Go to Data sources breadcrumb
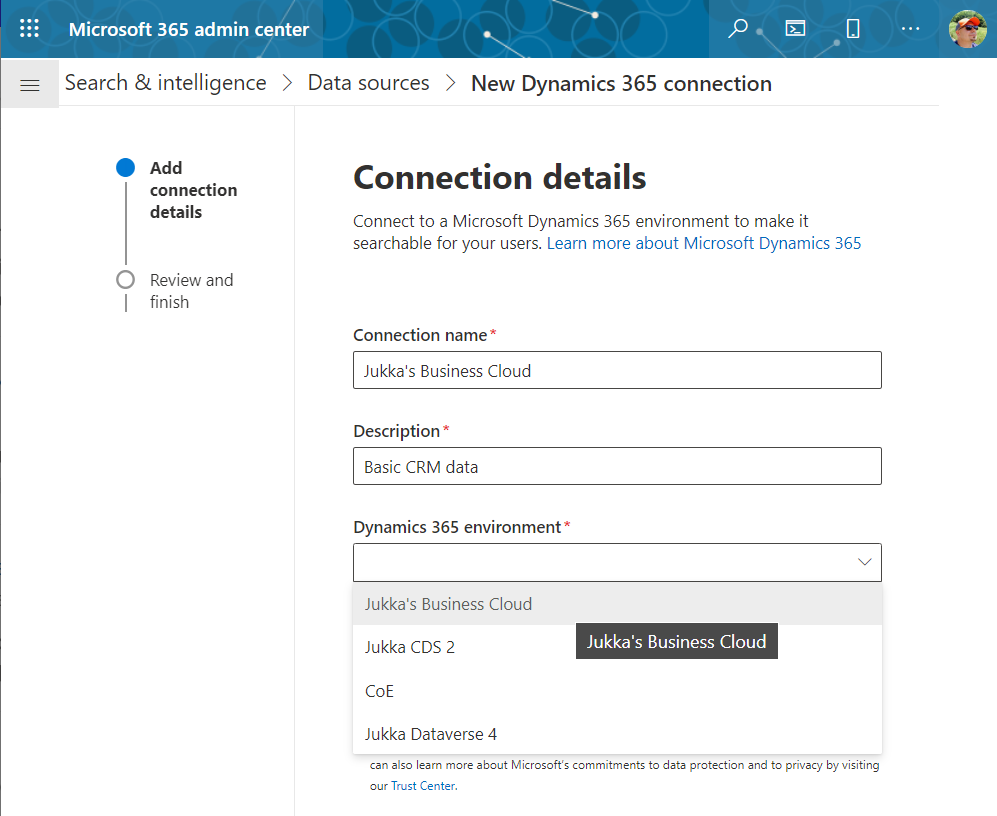The image size is (997, 816). [x=368, y=83]
